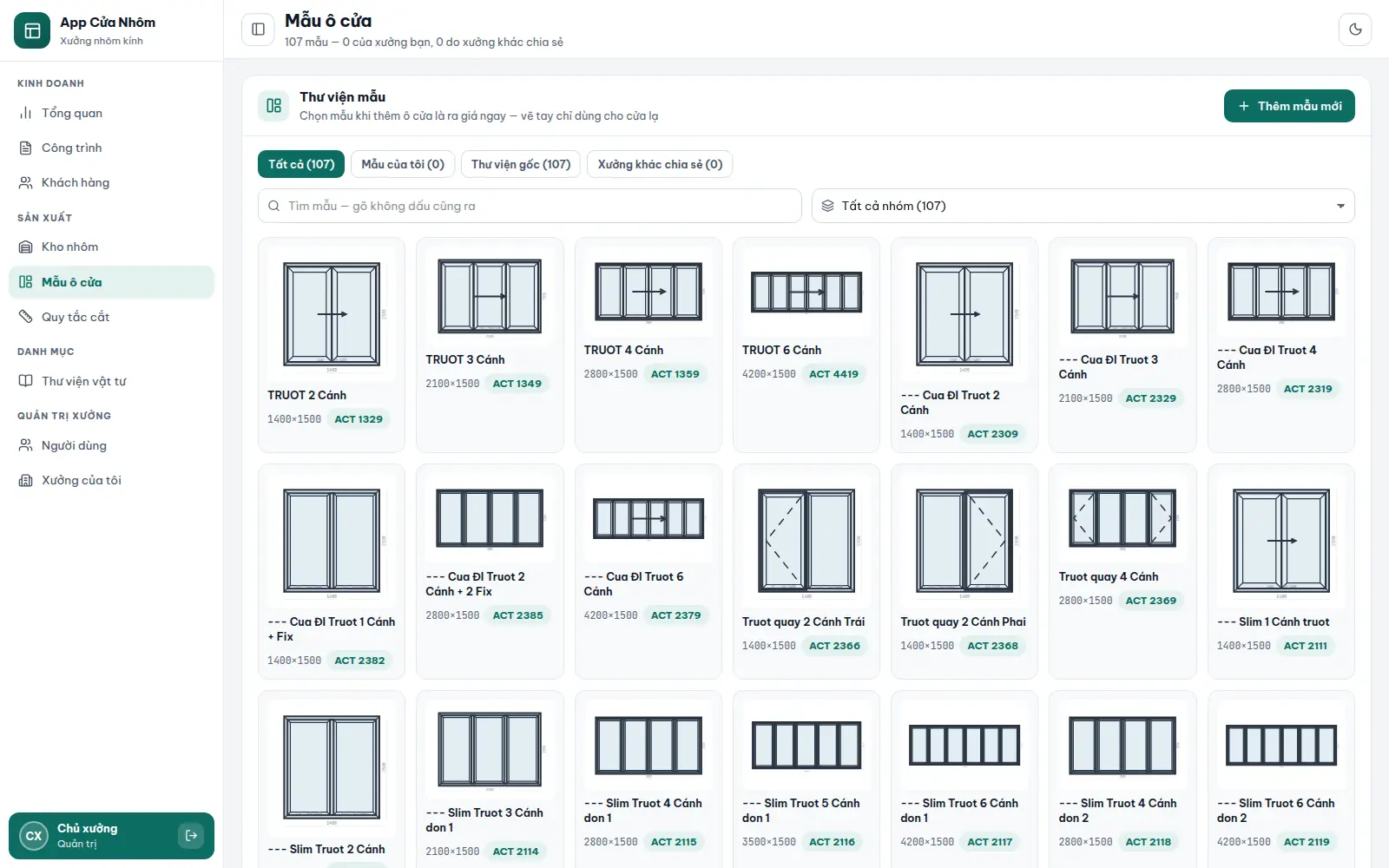Open the TRUOT 6 Cánh template drawing
The width and height of the screenshot is (1389, 868).
806,292
